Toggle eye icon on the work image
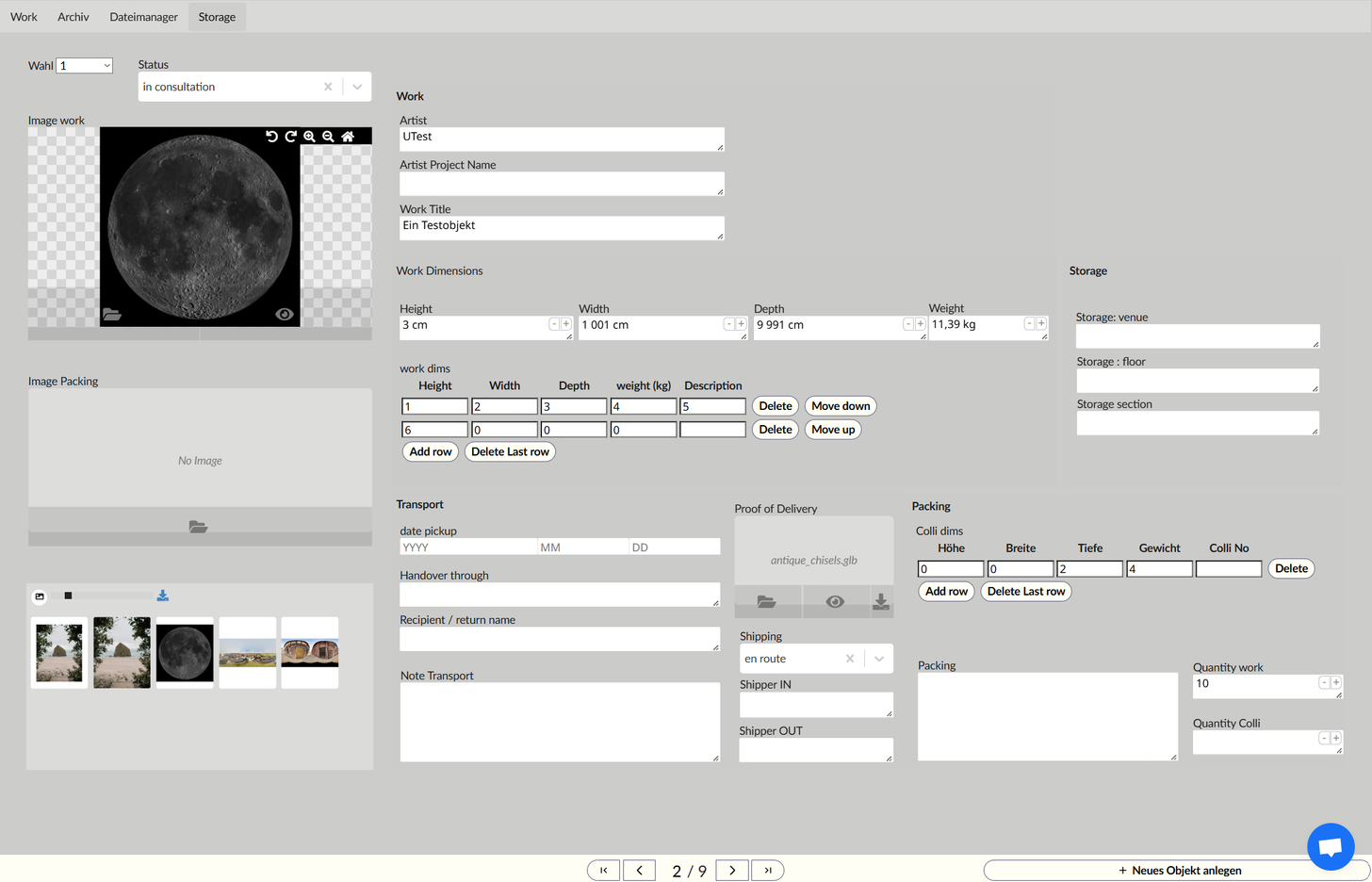1372x882 pixels. pyautogui.click(x=284, y=314)
